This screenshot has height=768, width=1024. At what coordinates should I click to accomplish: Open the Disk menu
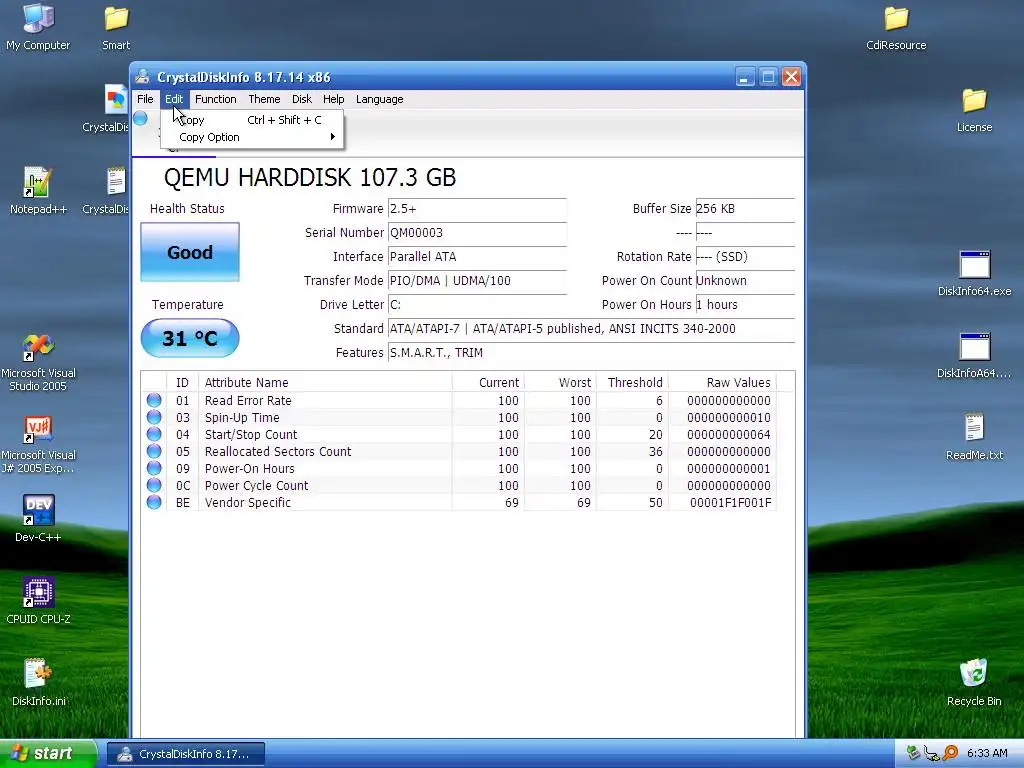pyautogui.click(x=302, y=99)
